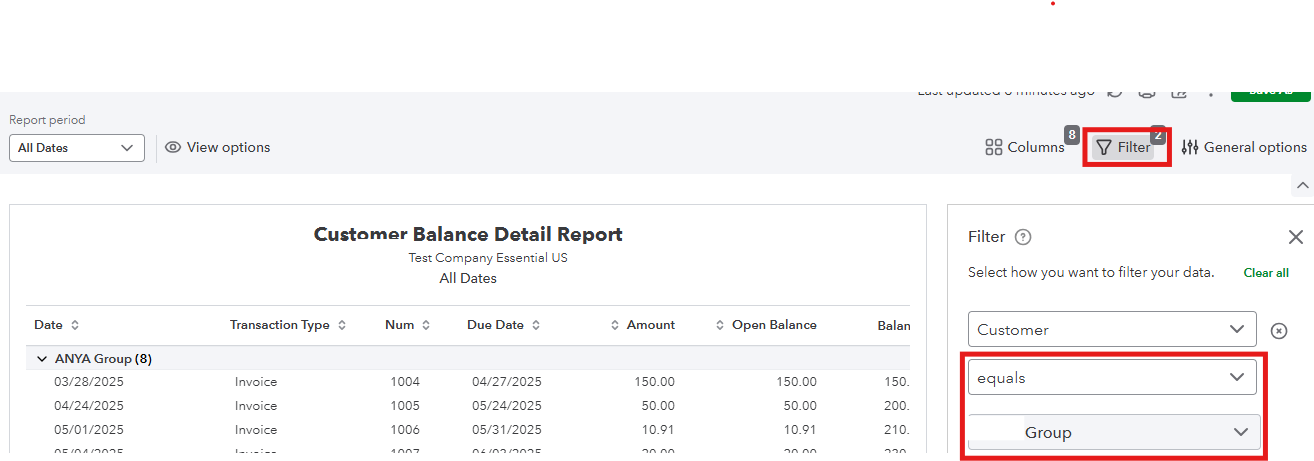Screen dimensions: 1314x461
Task: Remove the Customer filter with circled X
Action: pyautogui.click(x=1279, y=330)
